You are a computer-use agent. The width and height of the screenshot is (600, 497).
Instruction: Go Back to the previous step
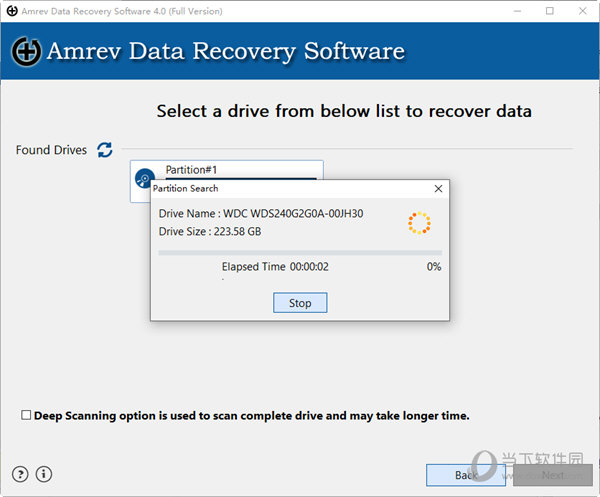pyautogui.click(x=466, y=475)
